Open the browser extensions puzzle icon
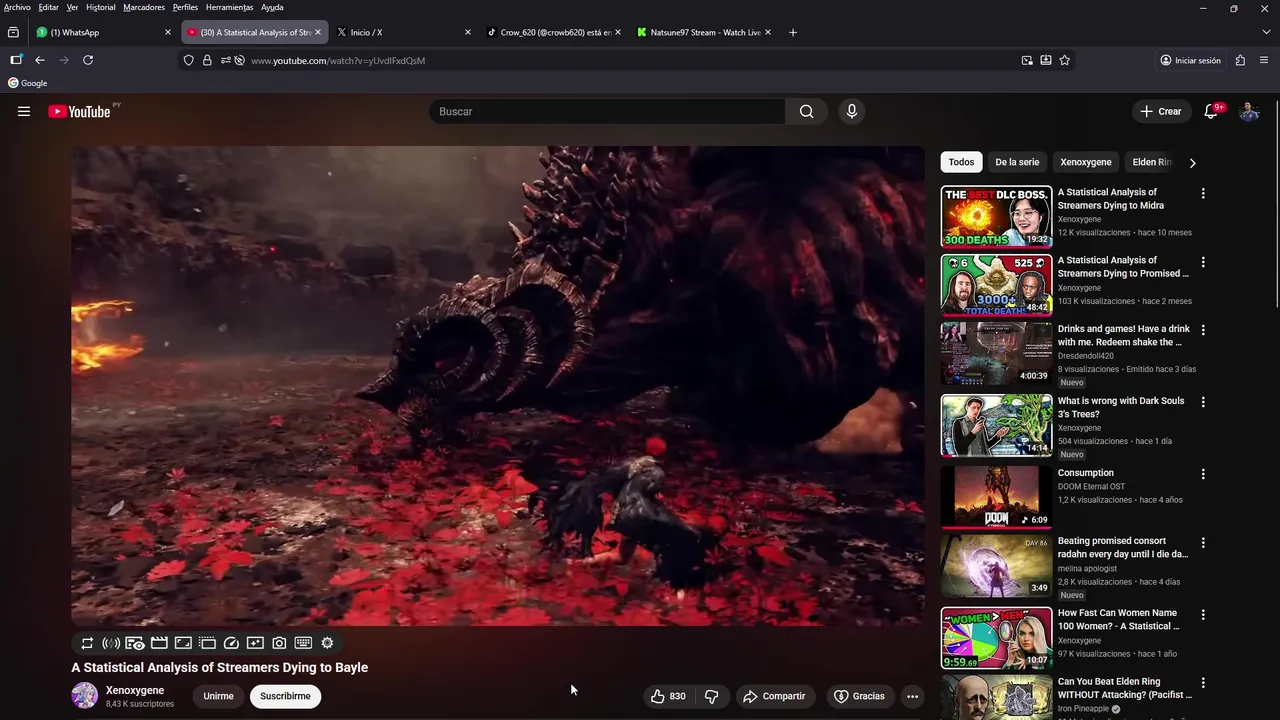The height and width of the screenshot is (720, 1280). [1241, 60]
